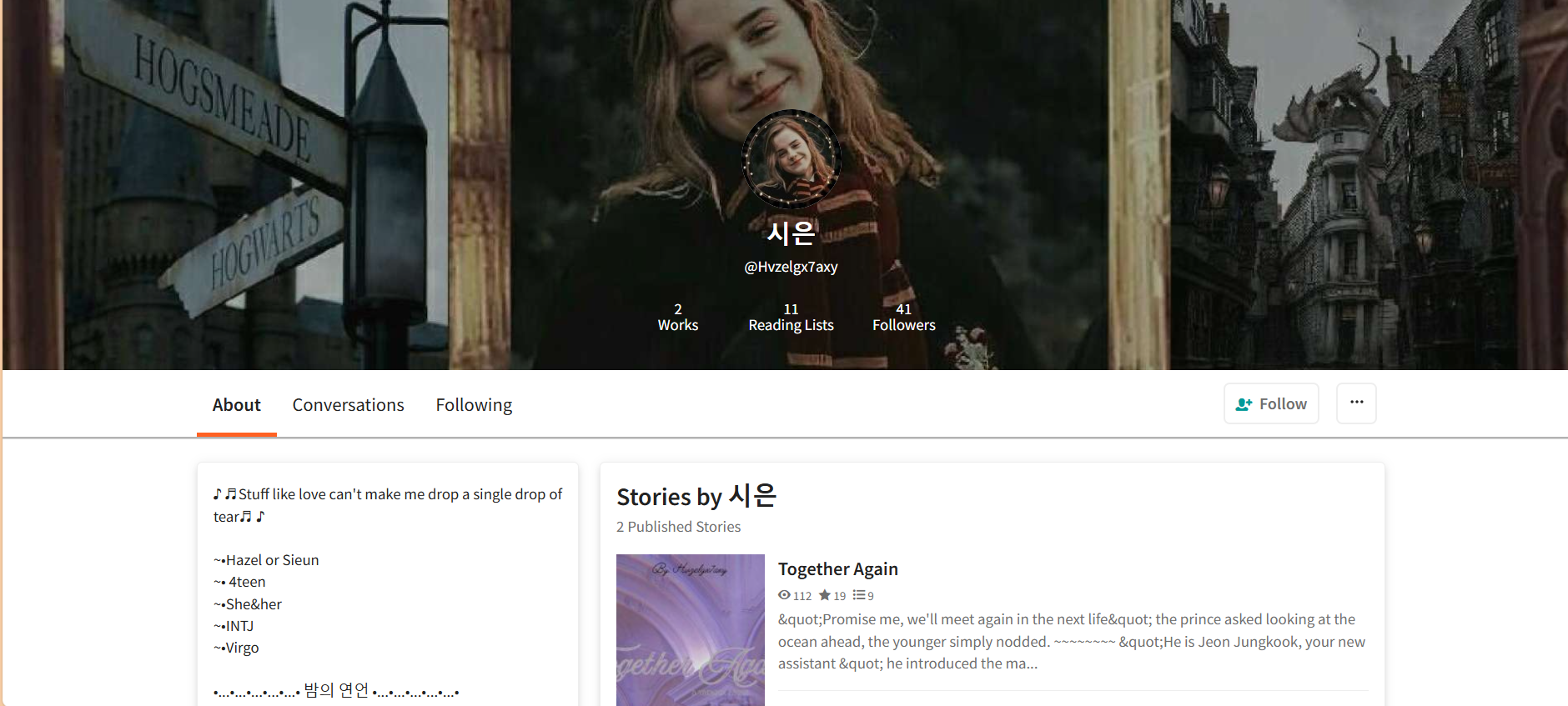Image resolution: width=1568 pixels, height=706 pixels.
Task: Open the 11 Reading Lists
Action: (x=791, y=318)
